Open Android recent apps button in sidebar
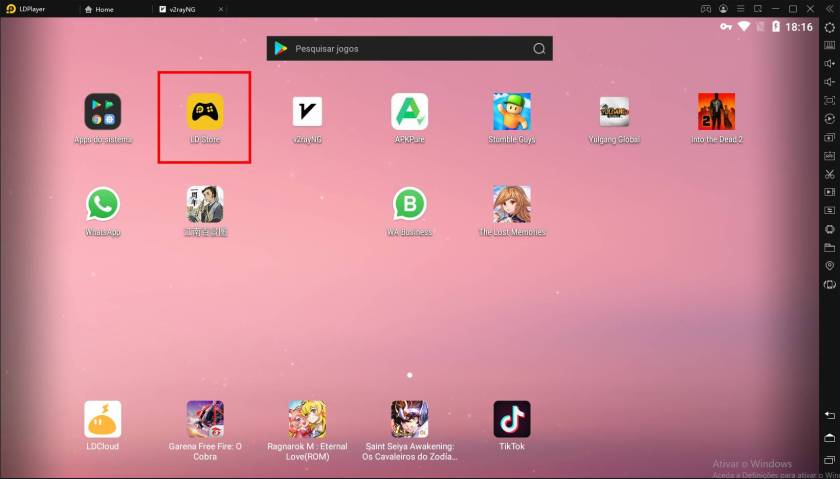This screenshot has width=840, height=479. [829, 460]
